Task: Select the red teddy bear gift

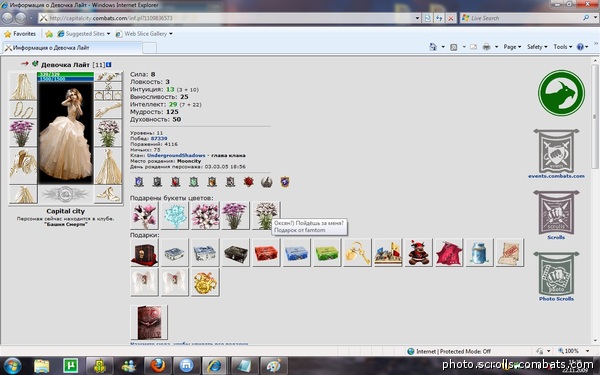Action: tap(418, 253)
